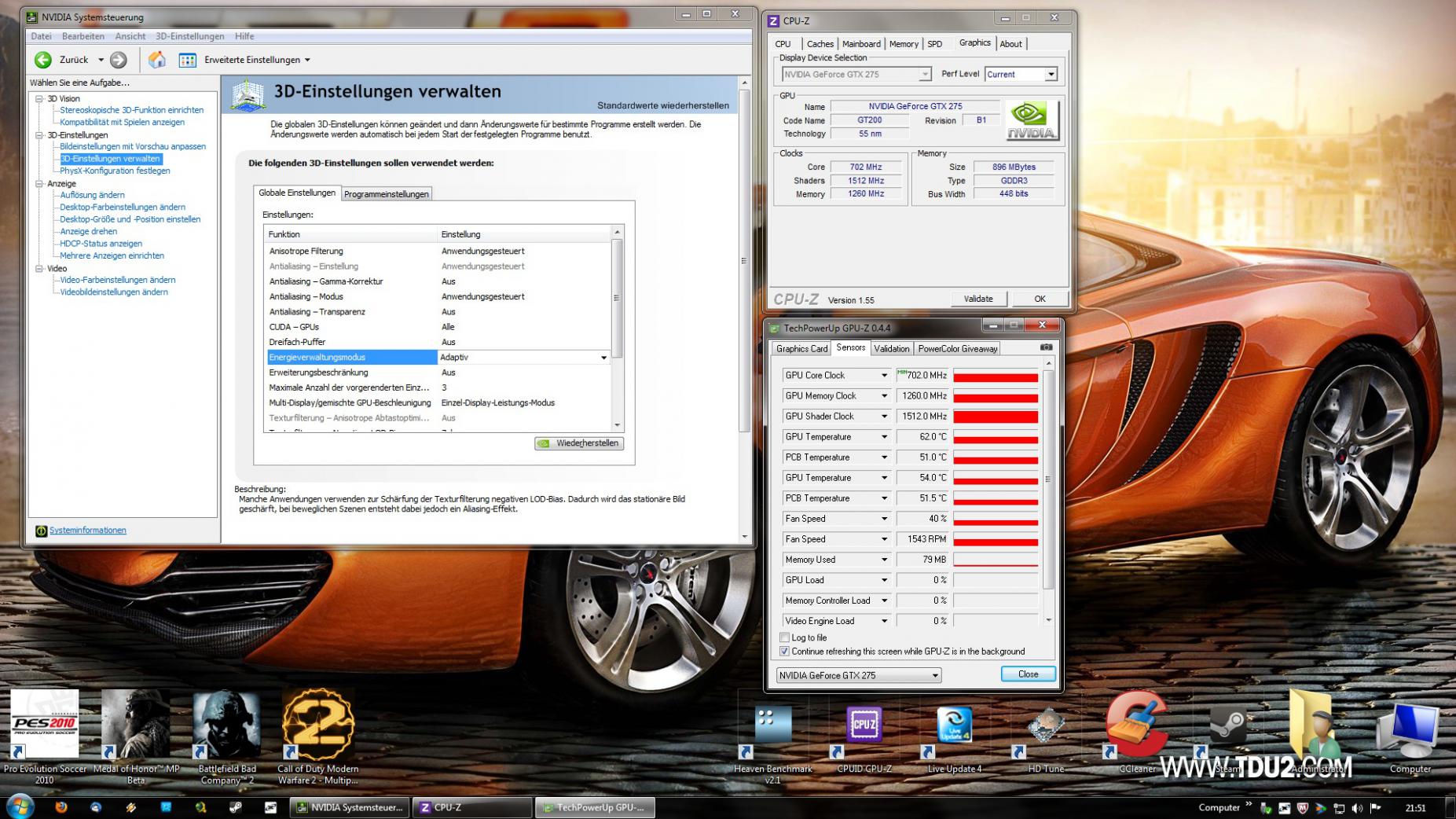The width and height of the screenshot is (1456, 819).
Task: Take a GPU-Z screenshot with camera icon
Action: point(1046,347)
